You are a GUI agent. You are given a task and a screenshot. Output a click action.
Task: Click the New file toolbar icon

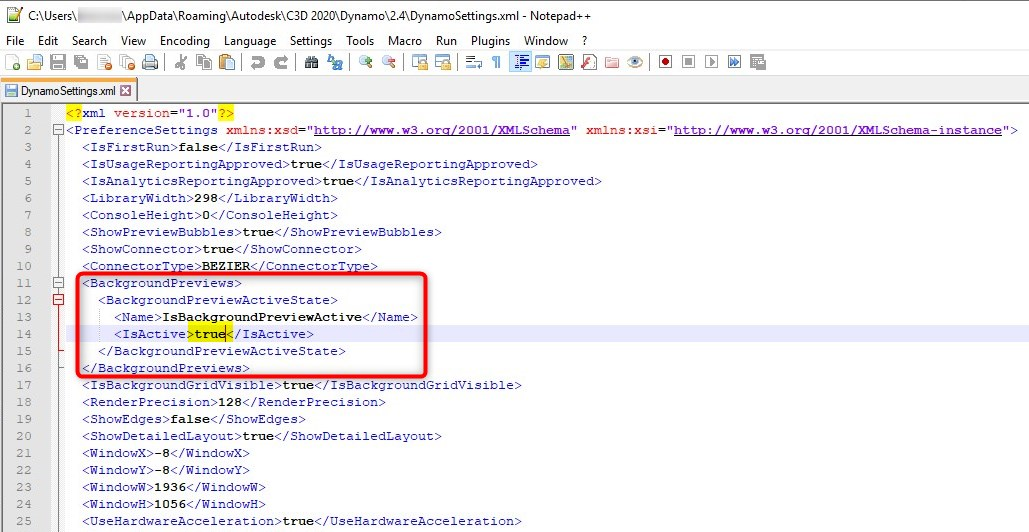12,62
